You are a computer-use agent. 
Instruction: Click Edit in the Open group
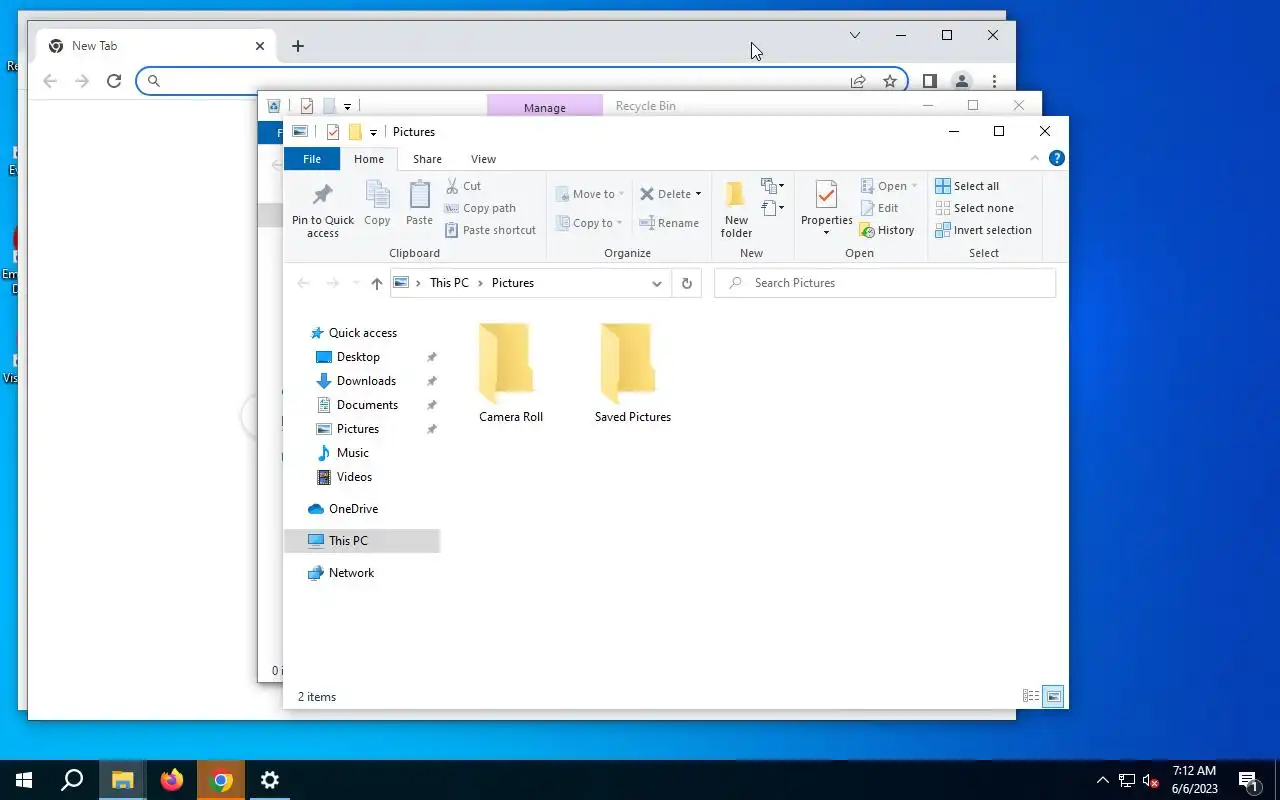point(879,208)
